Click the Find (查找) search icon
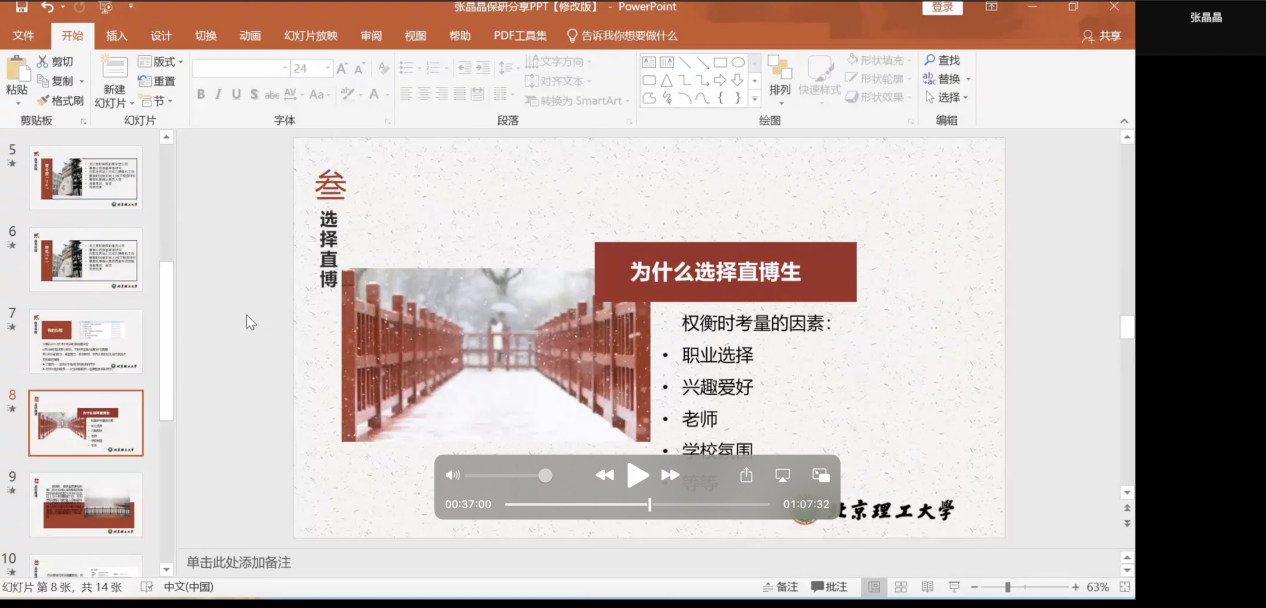The image size is (1266, 608). tap(930, 61)
